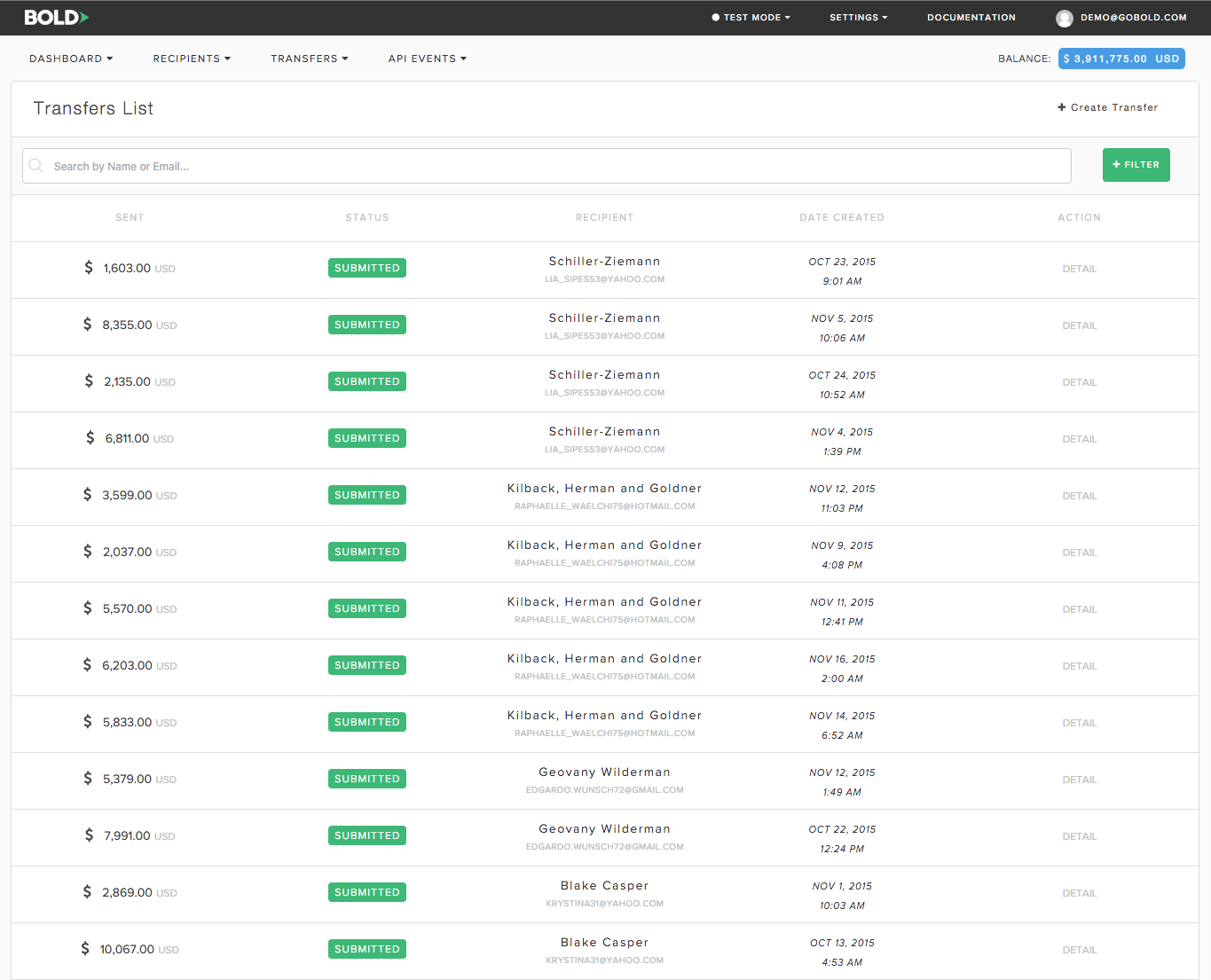Open Detail for the 2,037.00 transfer
1211x980 pixels.
(x=1080, y=553)
